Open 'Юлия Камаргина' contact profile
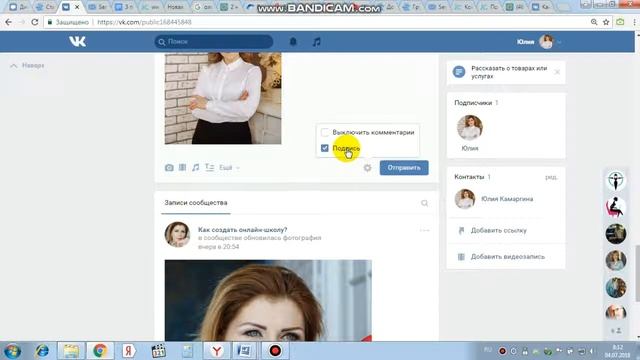Viewport: 640px width, 360px height. click(507, 199)
